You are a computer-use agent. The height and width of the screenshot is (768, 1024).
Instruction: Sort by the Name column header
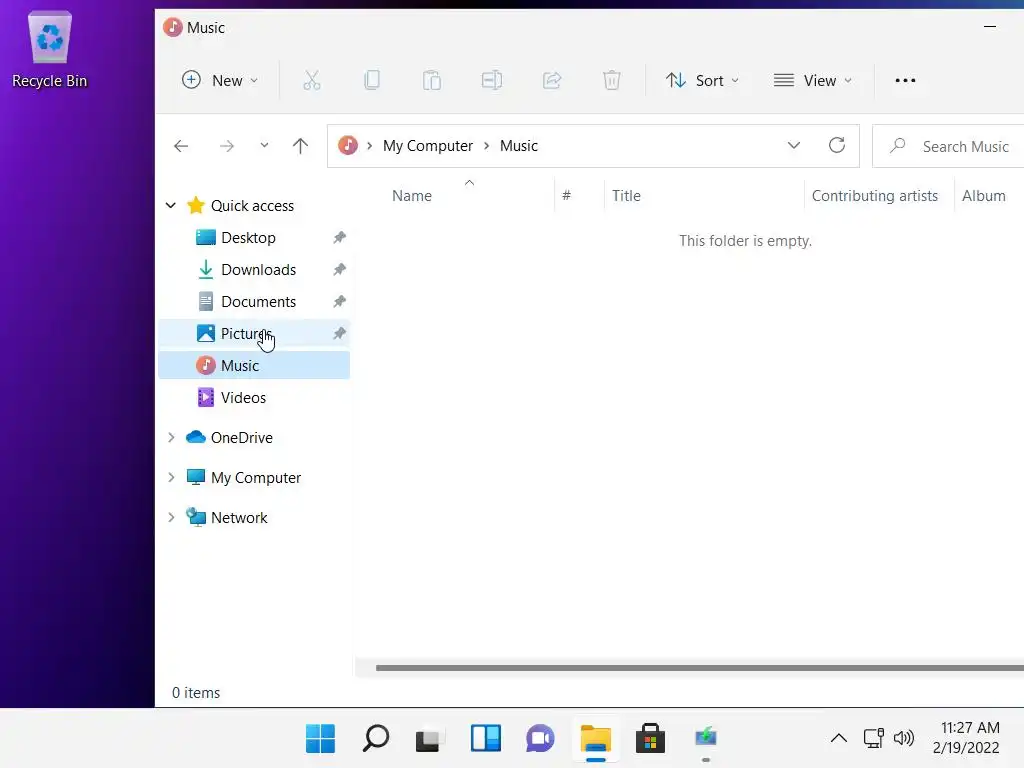(412, 196)
